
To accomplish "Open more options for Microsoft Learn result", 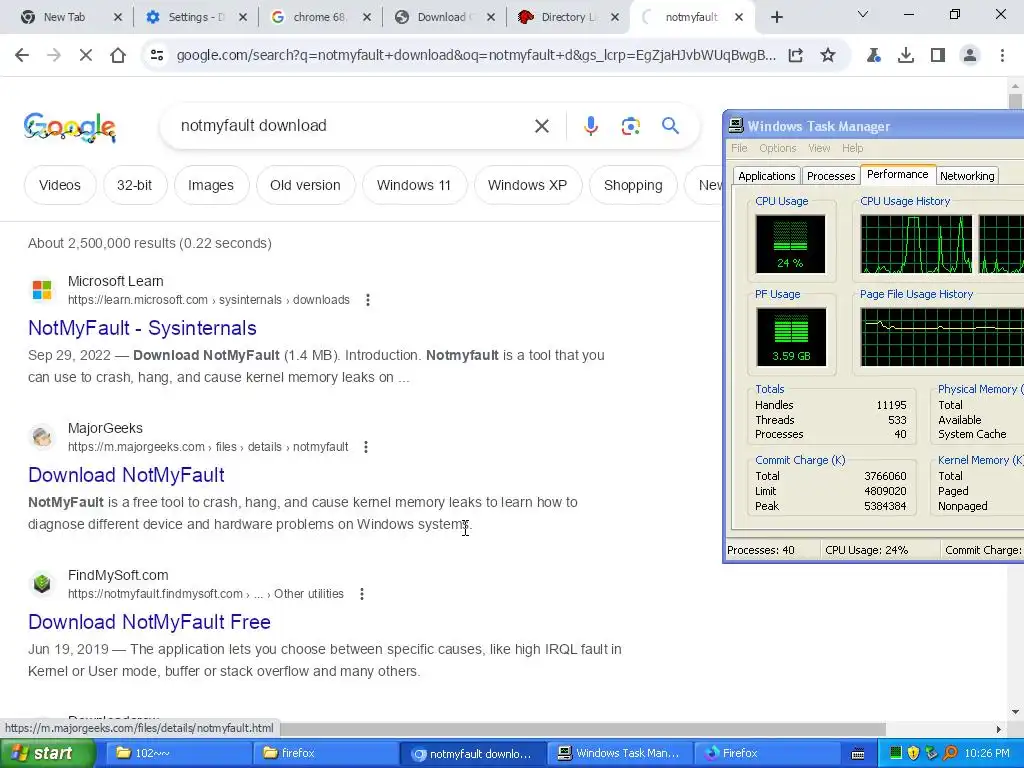I will click(368, 300).
